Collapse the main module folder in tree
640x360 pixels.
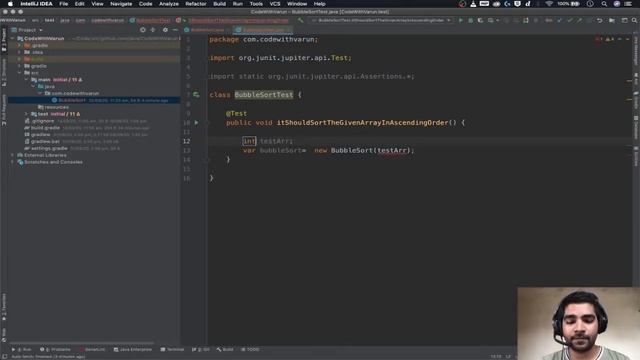pos(26,80)
